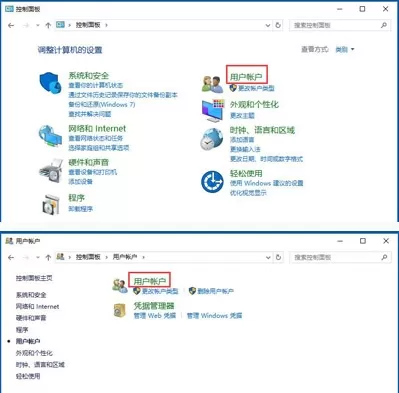Image resolution: width=399 pixels, height=393 pixels.
Task: Click the 卸载程序 link
Action: click(x=80, y=209)
